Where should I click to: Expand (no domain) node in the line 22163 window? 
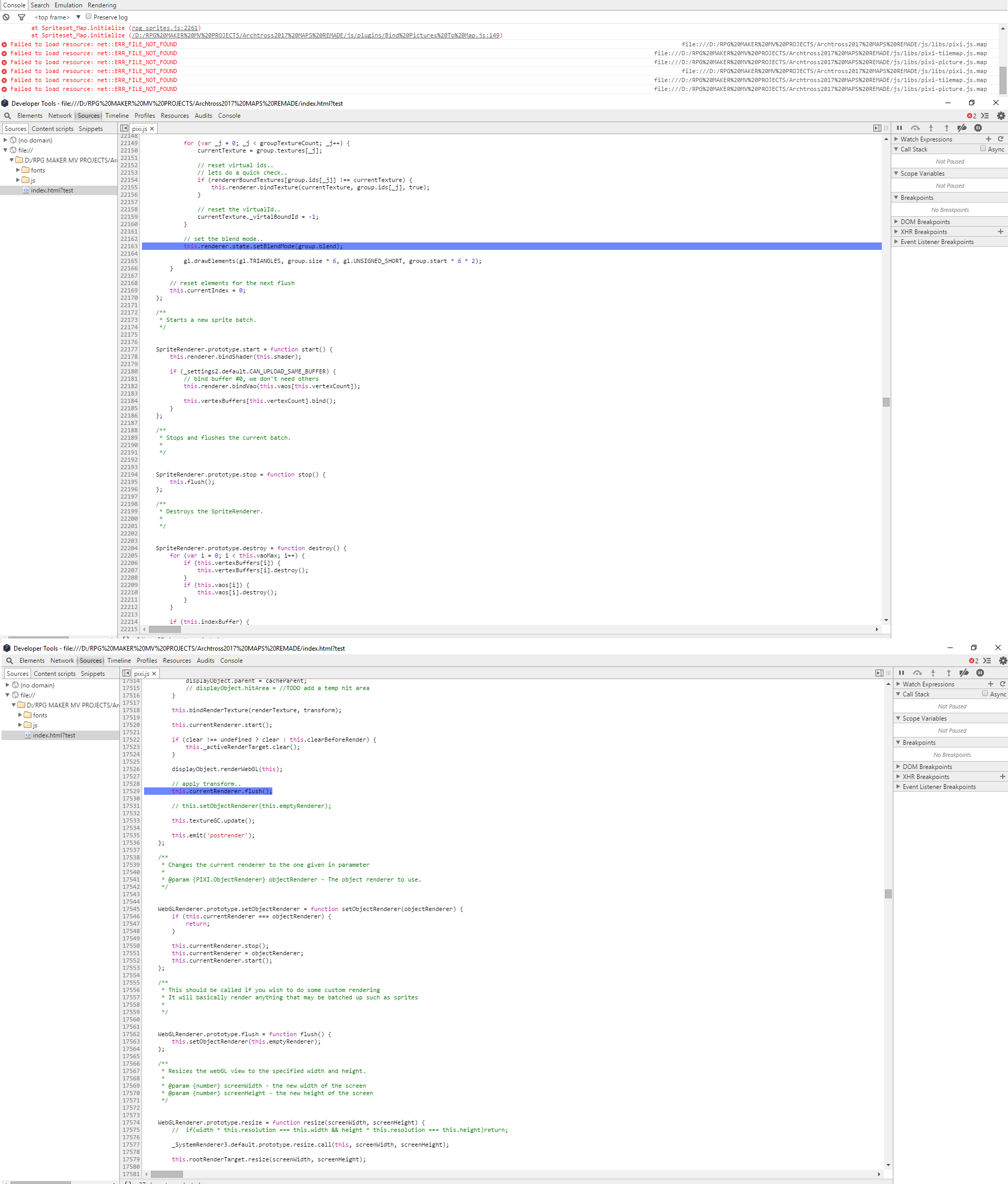coord(5,140)
